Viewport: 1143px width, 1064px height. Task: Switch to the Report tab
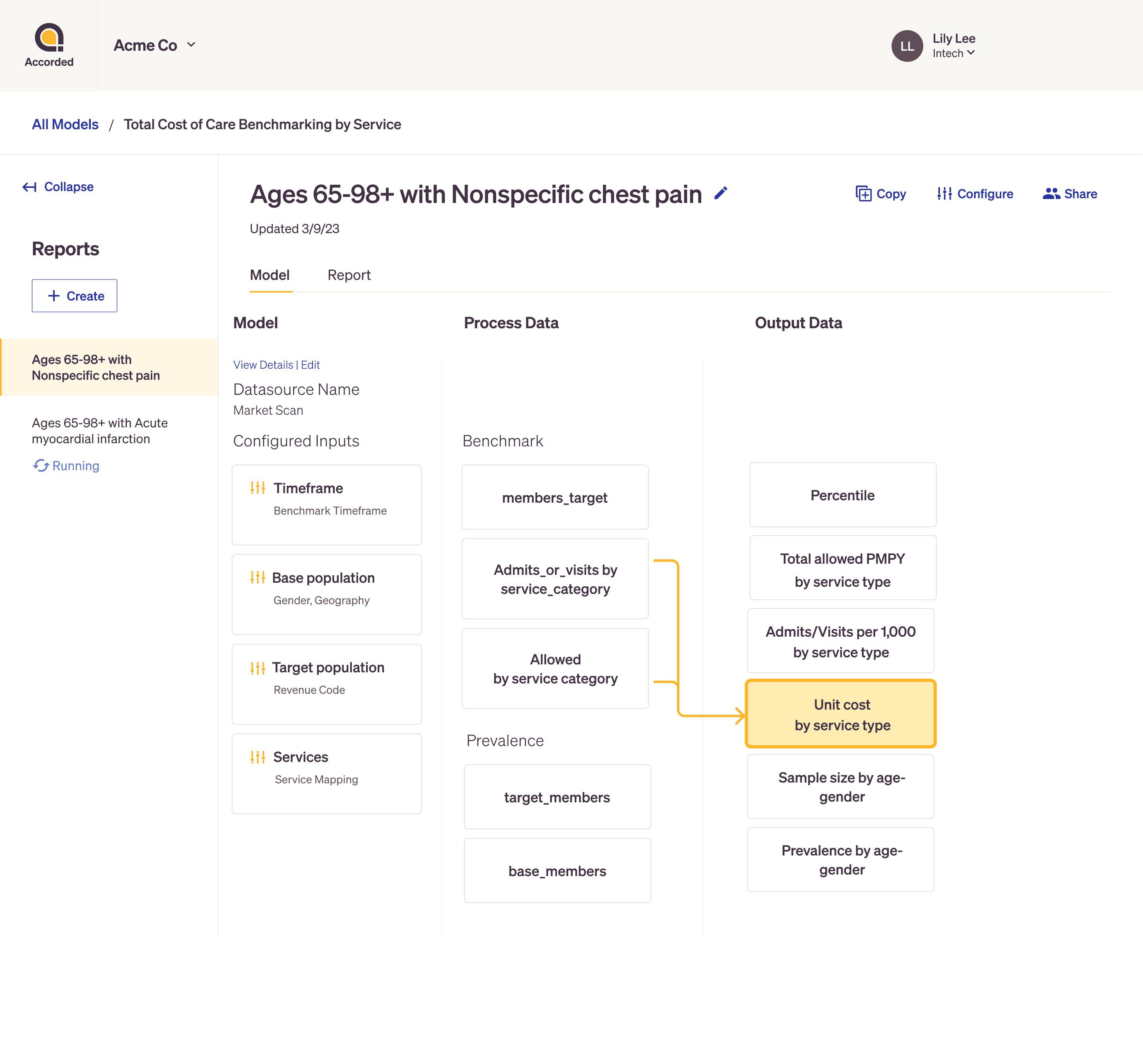(x=349, y=276)
